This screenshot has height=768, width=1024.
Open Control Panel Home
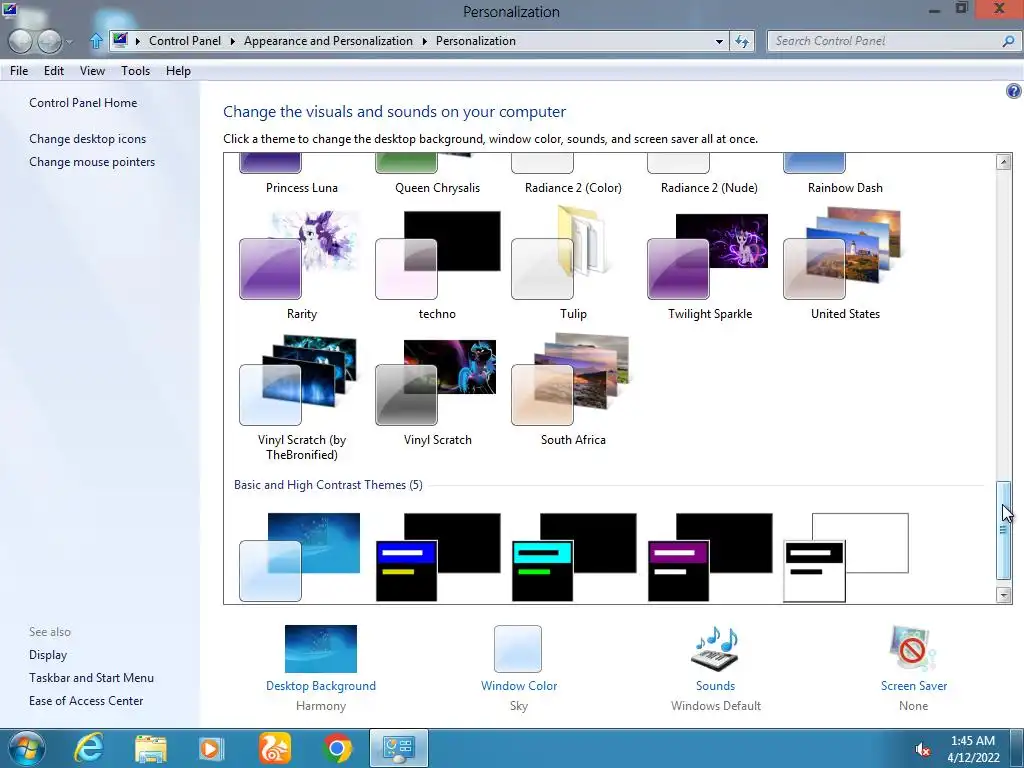coord(83,103)
